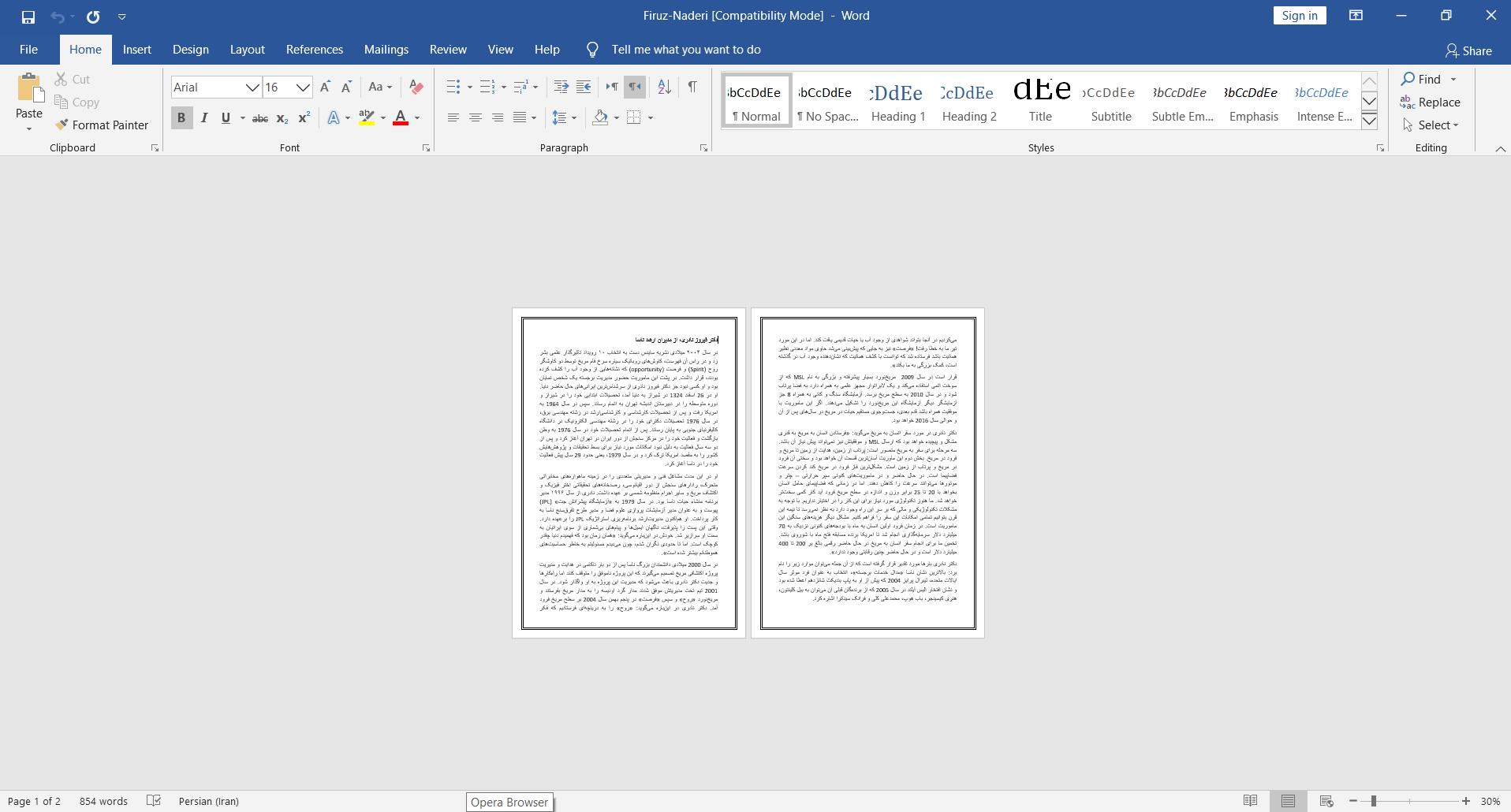Expand the font color dropdown arrow
The image size is (1511, 812).
[x=417, y=118]
